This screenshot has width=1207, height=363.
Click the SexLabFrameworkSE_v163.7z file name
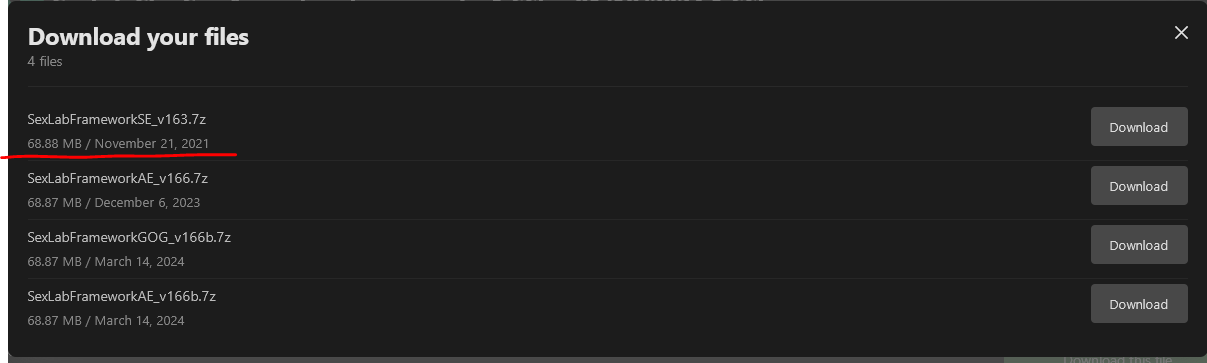[117, 119]
